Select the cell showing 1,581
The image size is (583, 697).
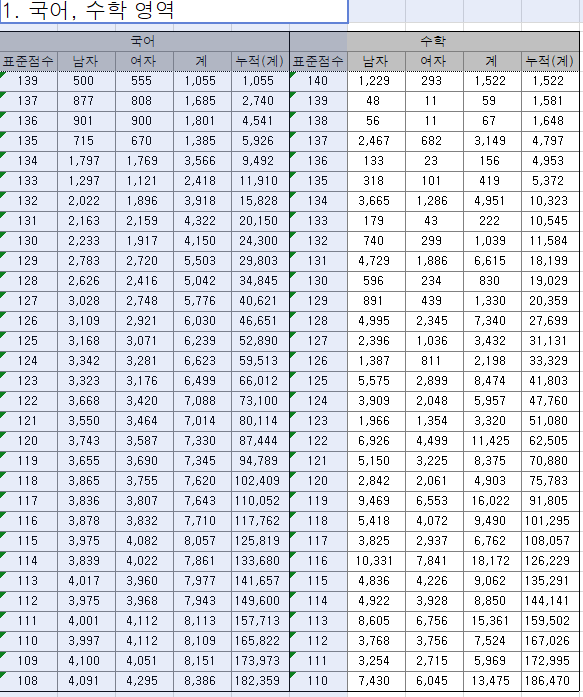tap(550, 101)
